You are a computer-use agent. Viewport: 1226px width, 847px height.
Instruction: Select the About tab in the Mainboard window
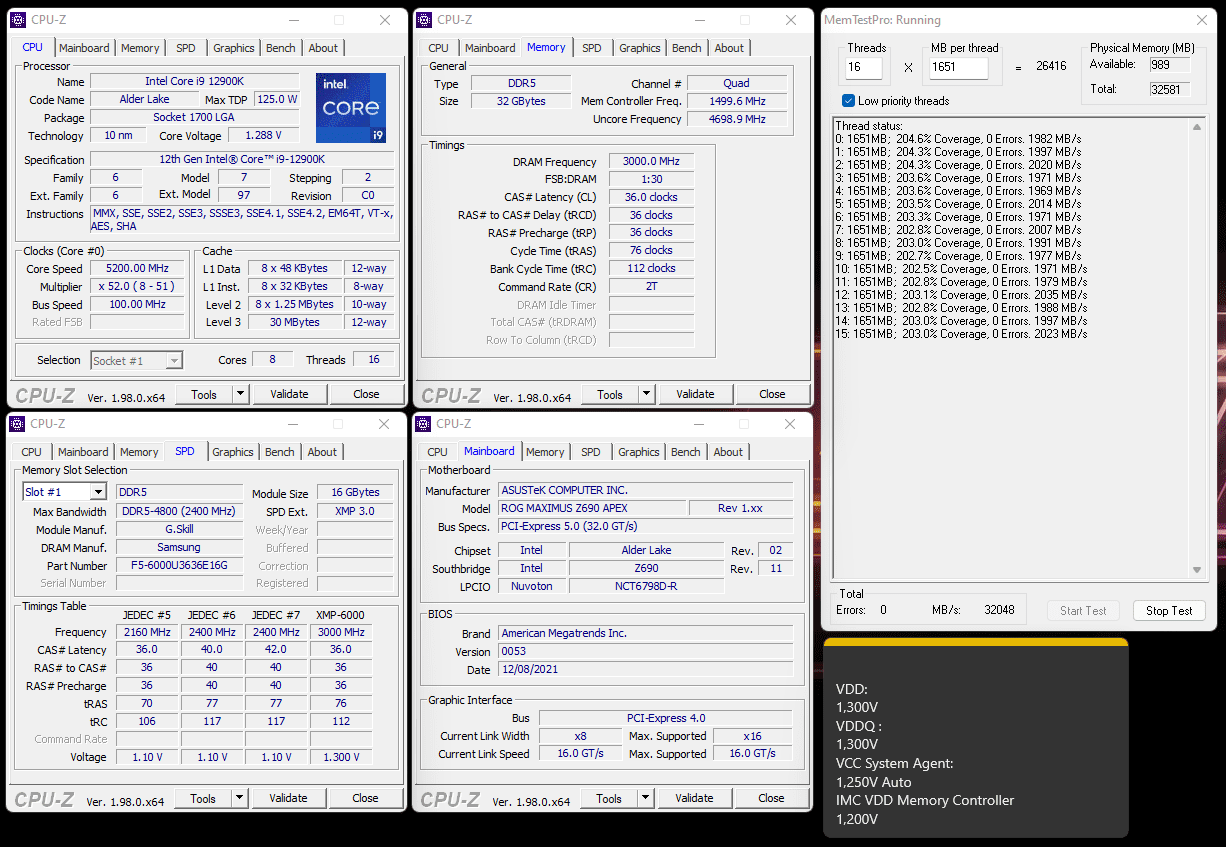click(x=728, y=452)
